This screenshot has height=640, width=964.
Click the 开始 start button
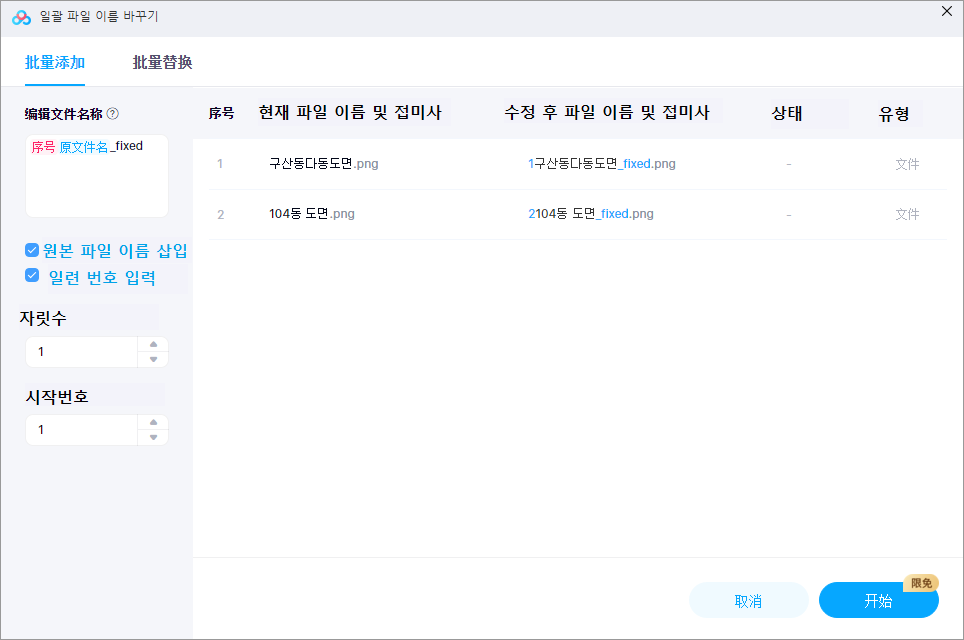879,601
